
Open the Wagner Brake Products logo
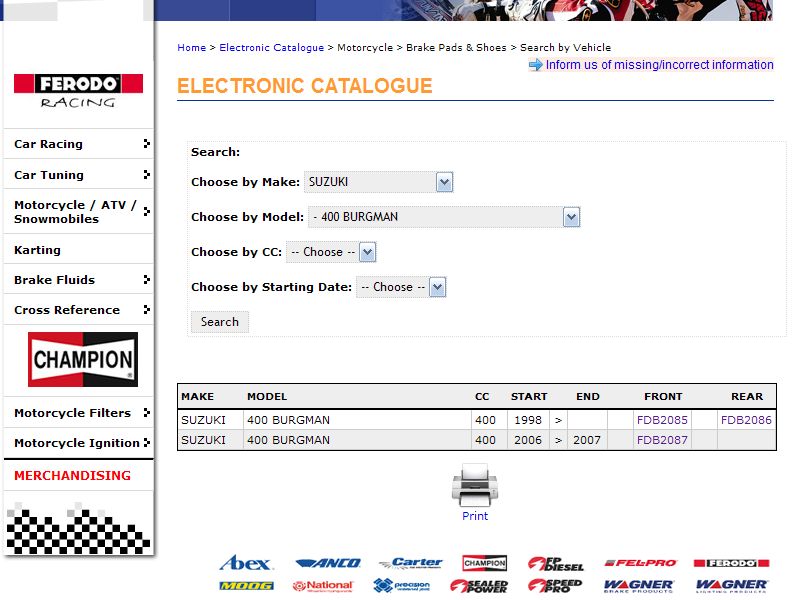pos(638,586)
